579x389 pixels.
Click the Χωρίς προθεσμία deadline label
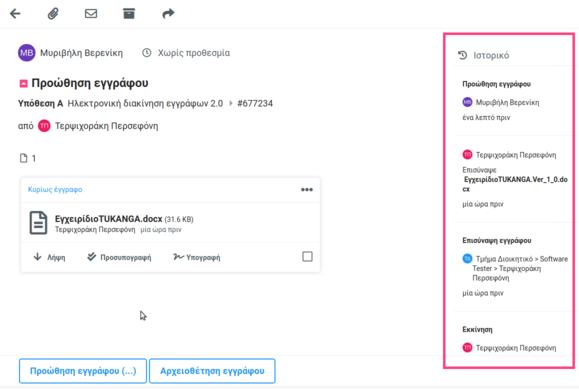coord(194,53)
